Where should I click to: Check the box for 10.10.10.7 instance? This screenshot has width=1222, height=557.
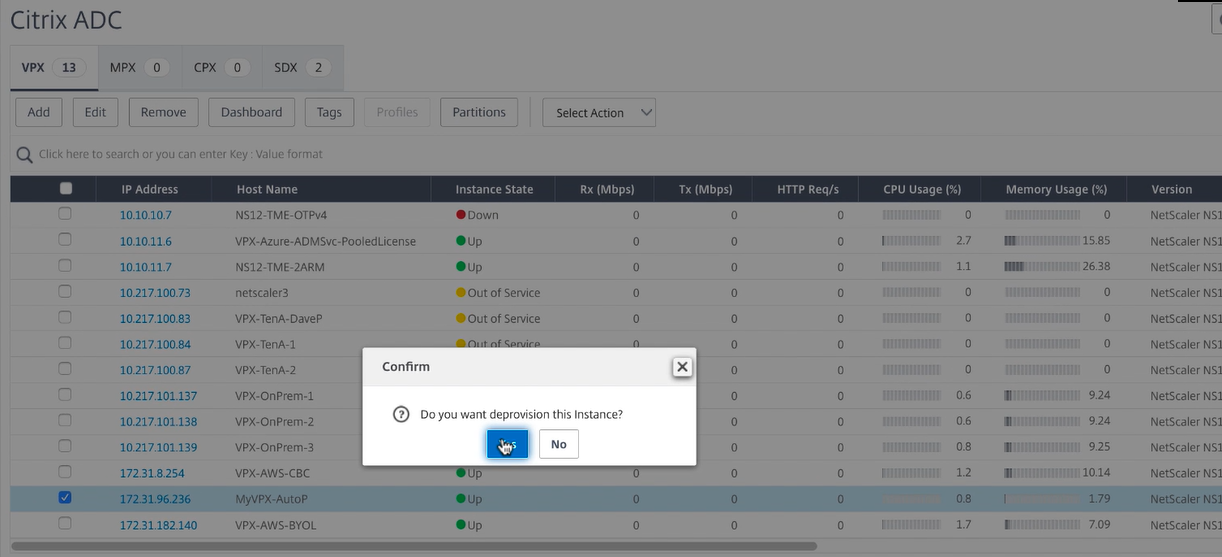click(x=65, y=214)
